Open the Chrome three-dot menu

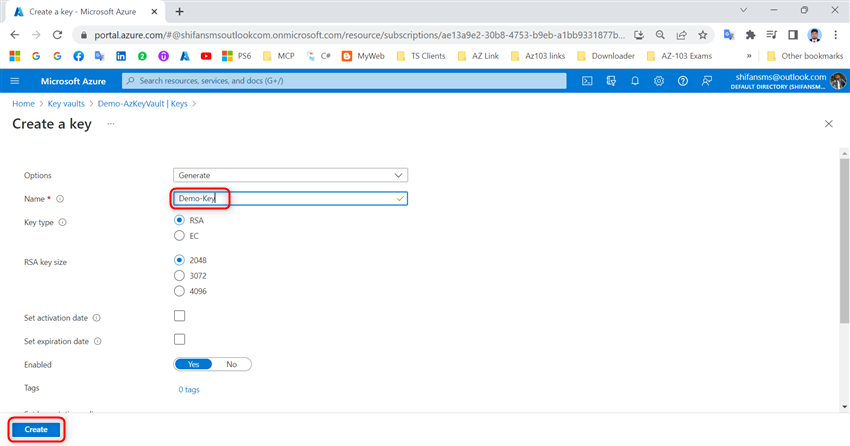835,35
